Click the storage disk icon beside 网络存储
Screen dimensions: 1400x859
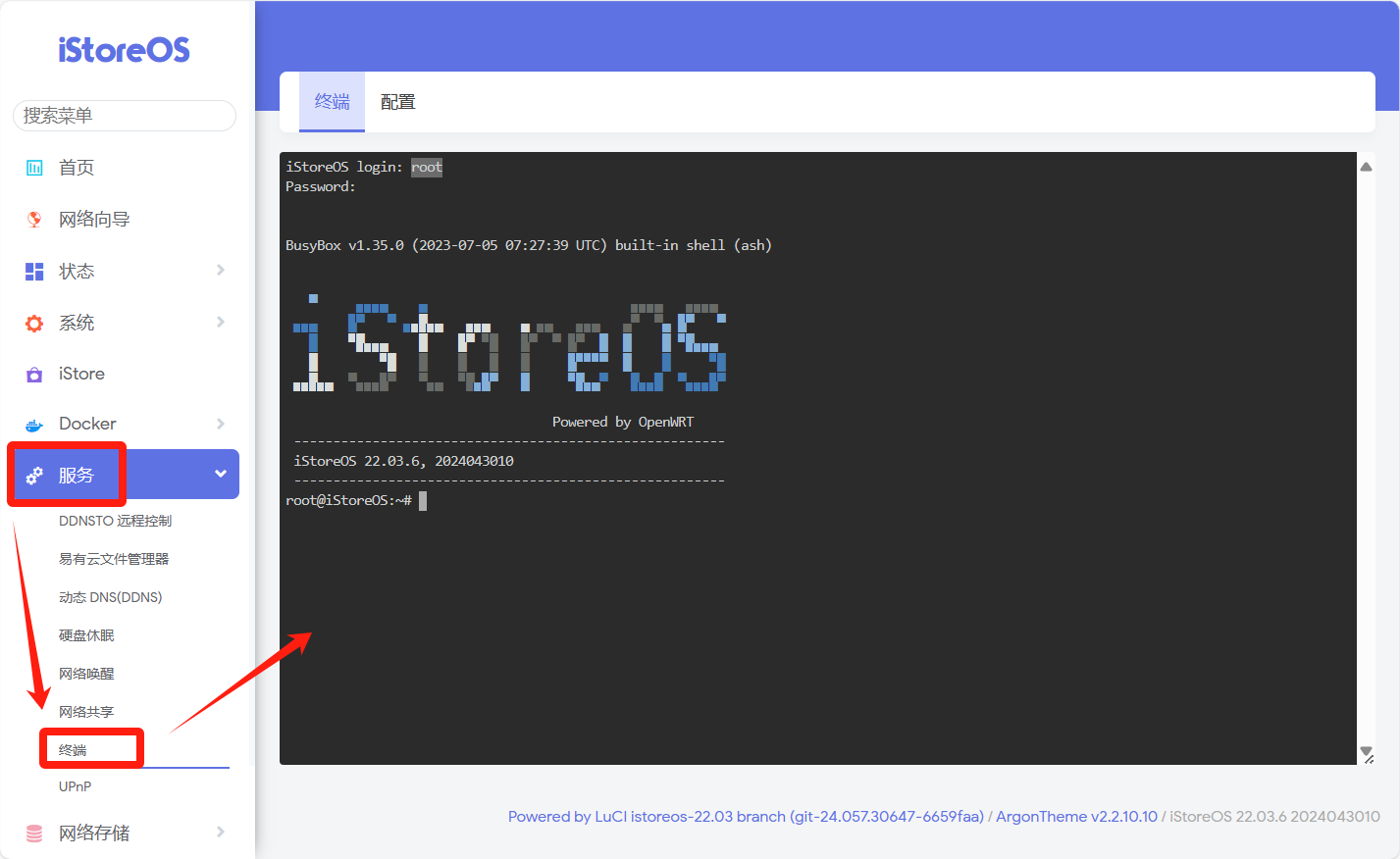pyautogui.click(x=34, y=834)
